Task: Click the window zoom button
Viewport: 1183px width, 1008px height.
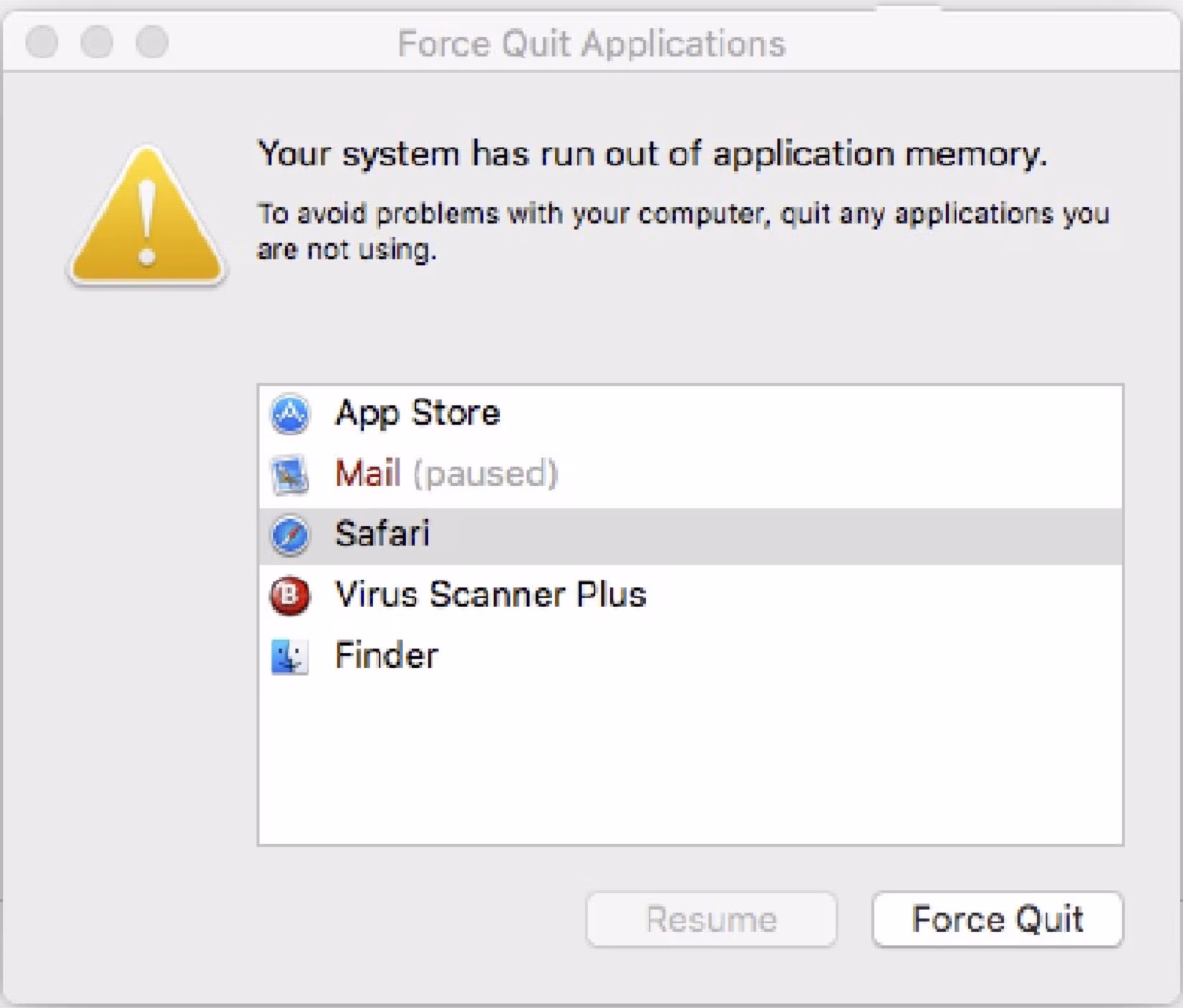Action: tap(152, 42)
